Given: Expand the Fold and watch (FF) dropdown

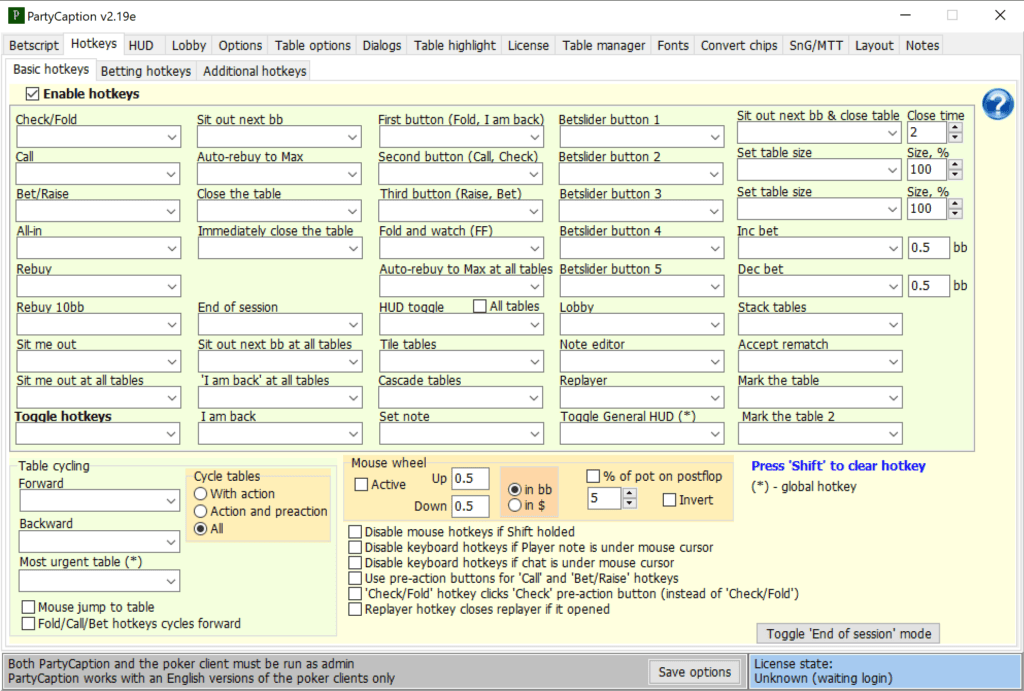Looking at the screenshot, I should [461, 249].
